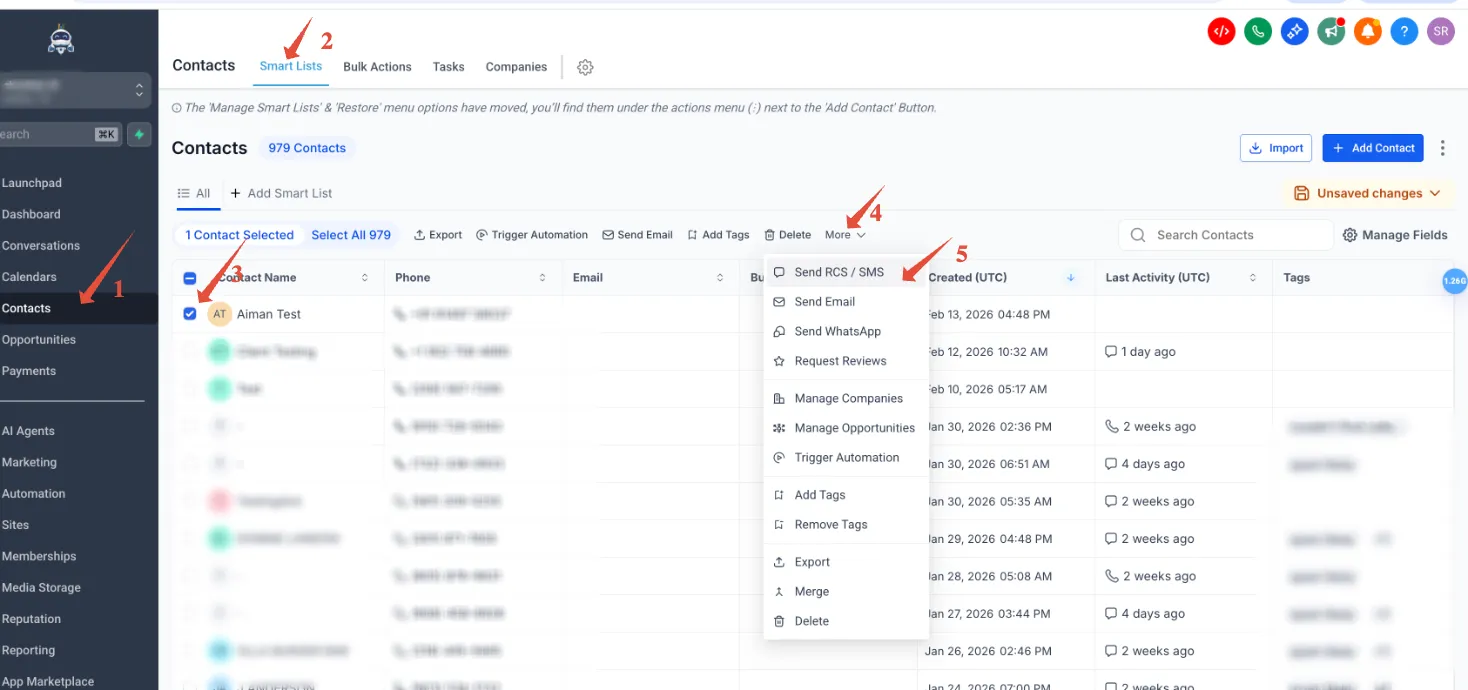Sort by Created (UTC) arrow
Screen dimensions: 1468x690
[1071, 278]
